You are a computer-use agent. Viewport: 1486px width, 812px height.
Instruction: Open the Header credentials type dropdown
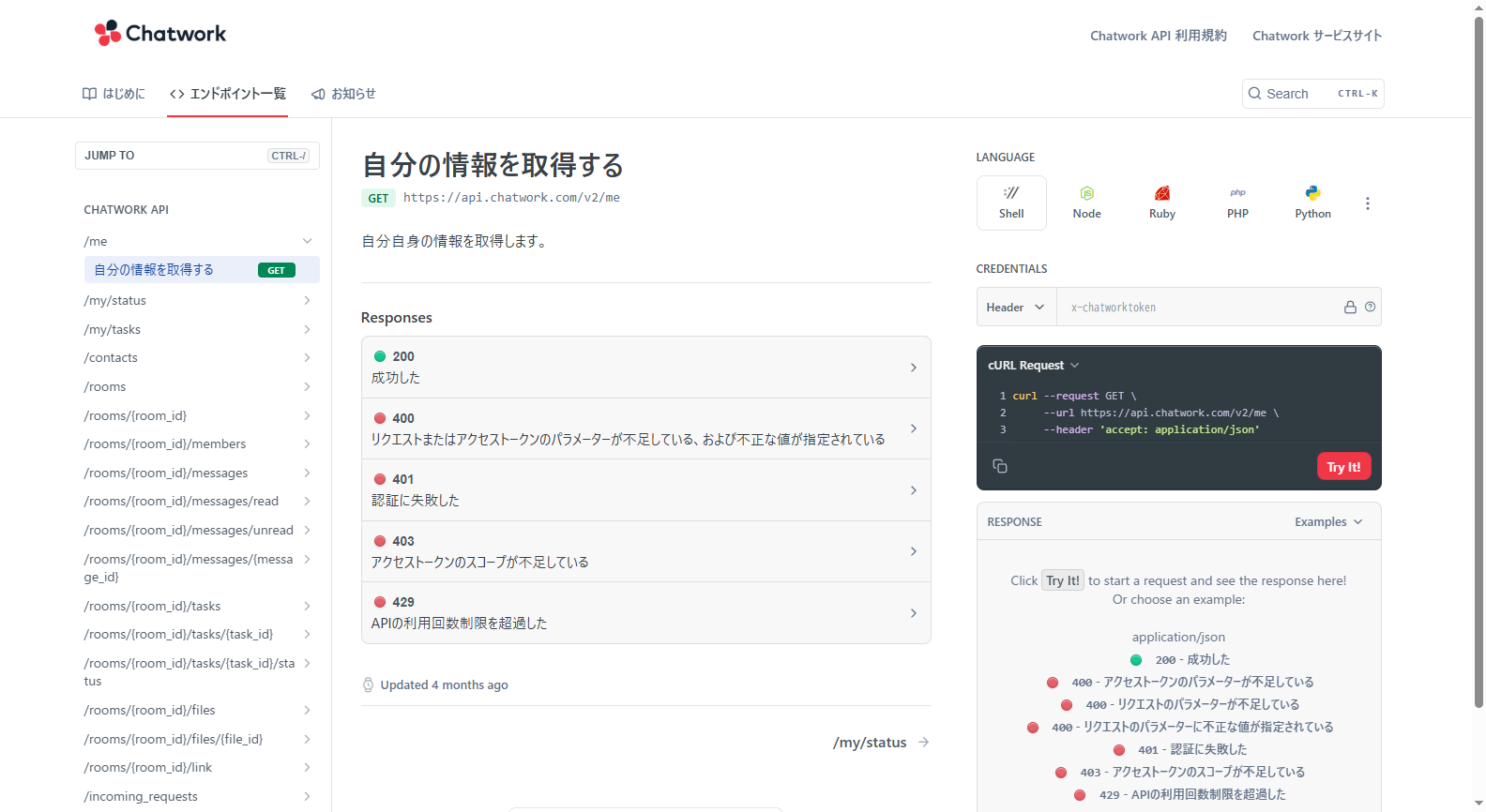pos(1016,308)
